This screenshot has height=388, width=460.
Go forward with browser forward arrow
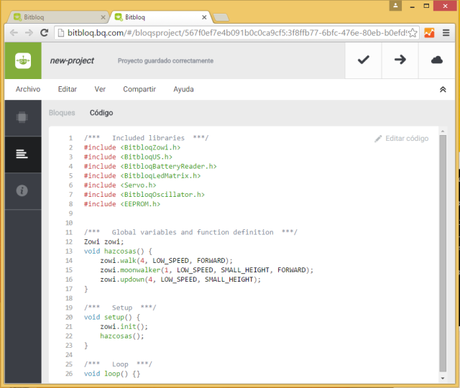pyautogui.click(x=29, y=33)
